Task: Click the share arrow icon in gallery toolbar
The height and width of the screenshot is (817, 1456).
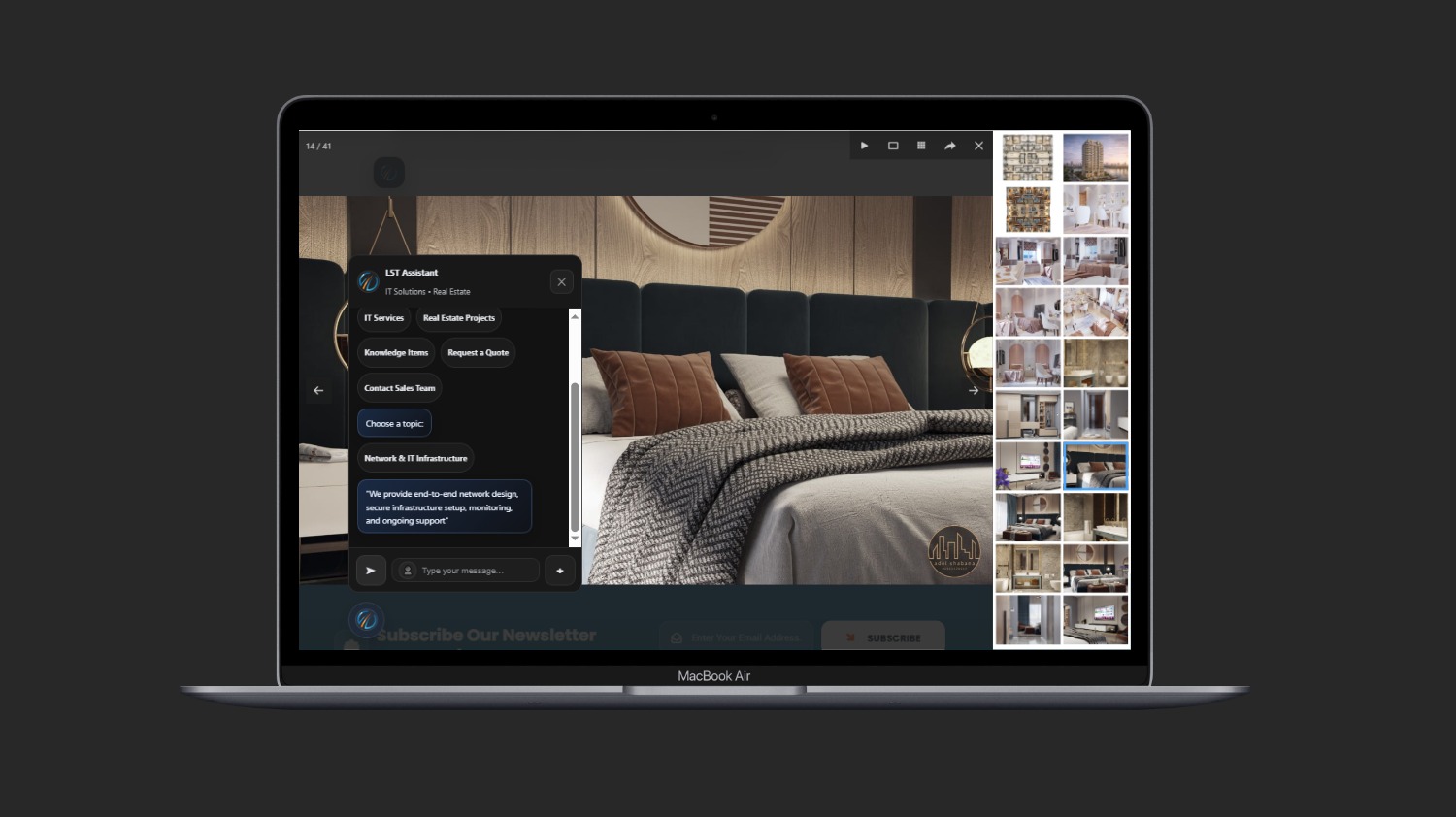Action: (950, 146)
